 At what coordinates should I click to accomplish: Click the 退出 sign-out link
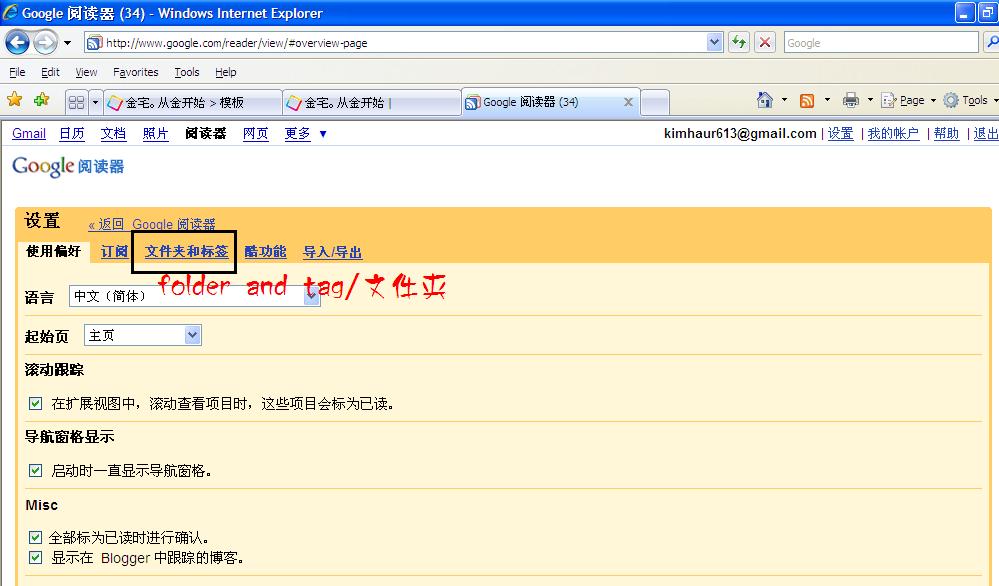pos(986,133)
